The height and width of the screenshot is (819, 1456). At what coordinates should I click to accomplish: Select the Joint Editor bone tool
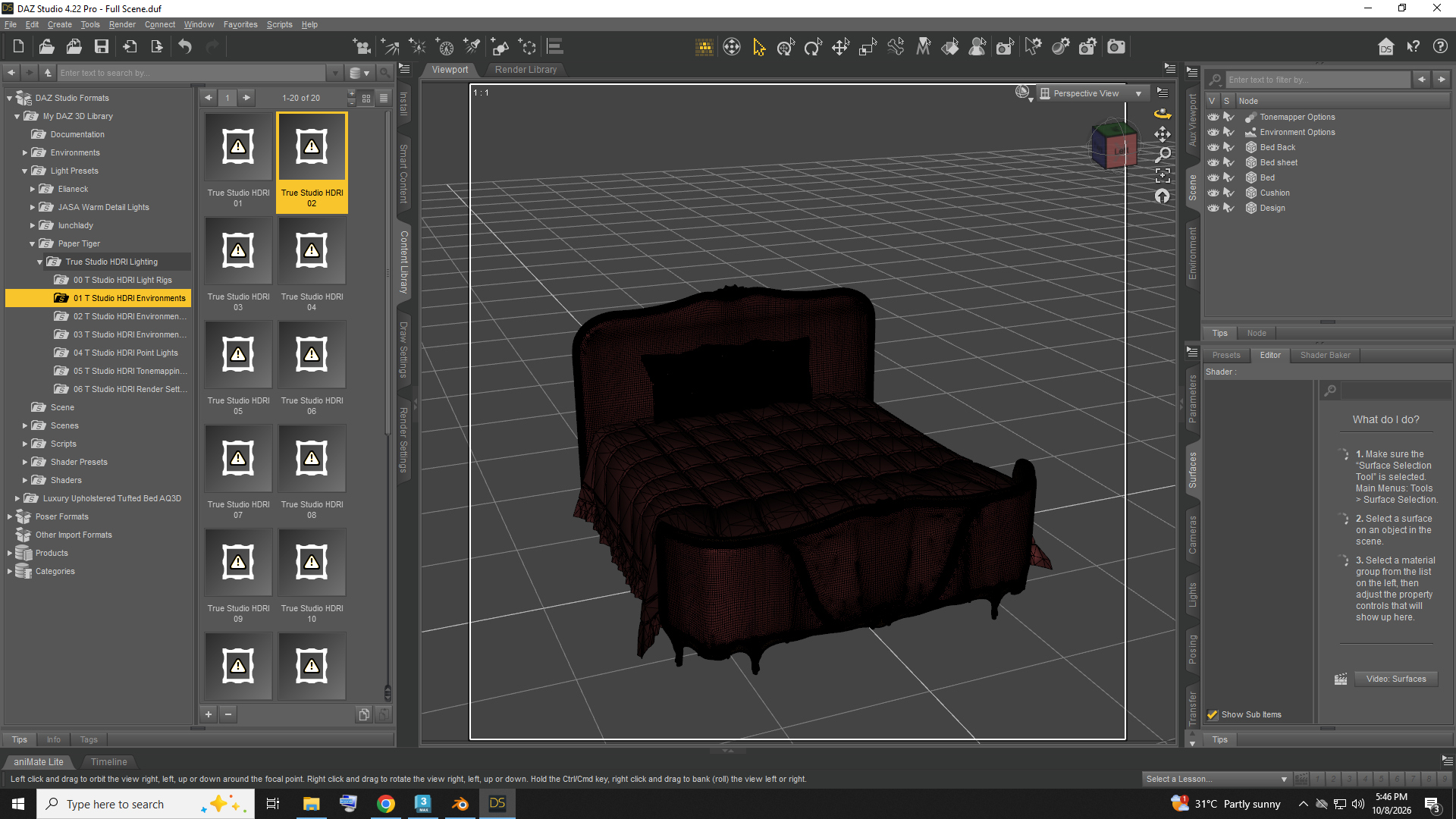[896, 47]
